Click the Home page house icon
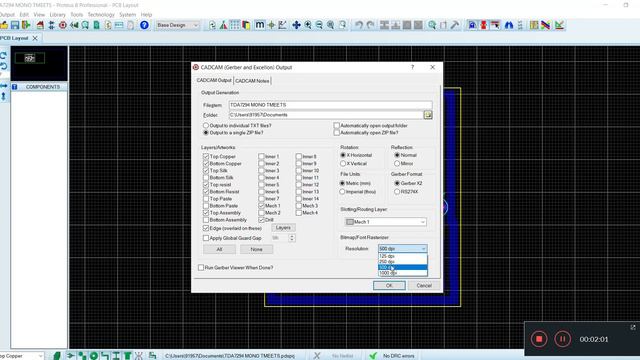The height and width of the screenshot is (360, 640). [40, 25]
